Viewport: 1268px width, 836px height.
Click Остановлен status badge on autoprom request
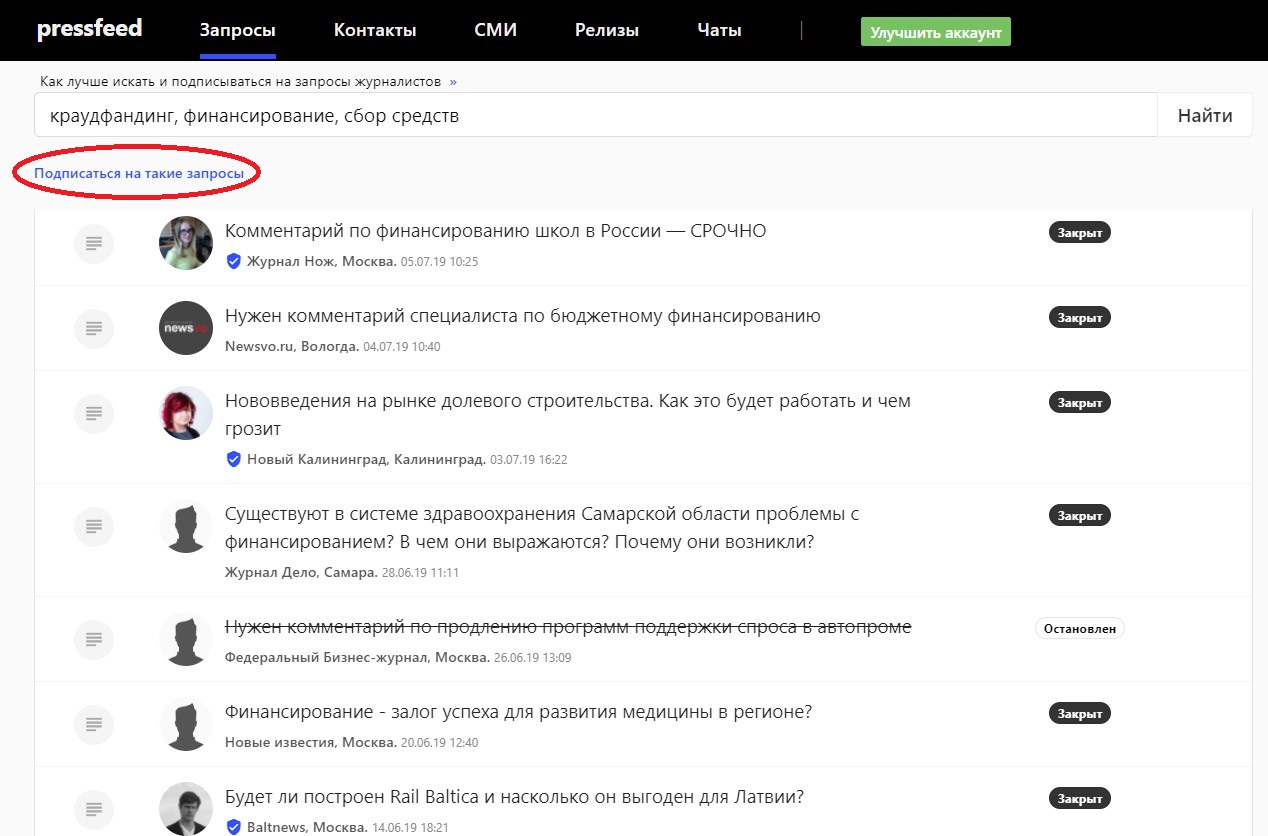[x=1079, y=629]
